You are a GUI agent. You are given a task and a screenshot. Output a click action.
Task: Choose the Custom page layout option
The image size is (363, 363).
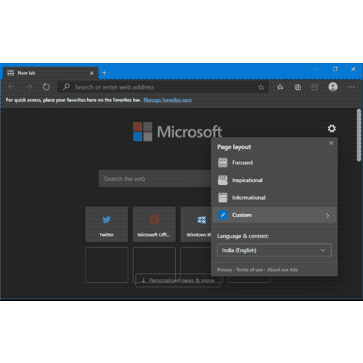coord(274,215)
